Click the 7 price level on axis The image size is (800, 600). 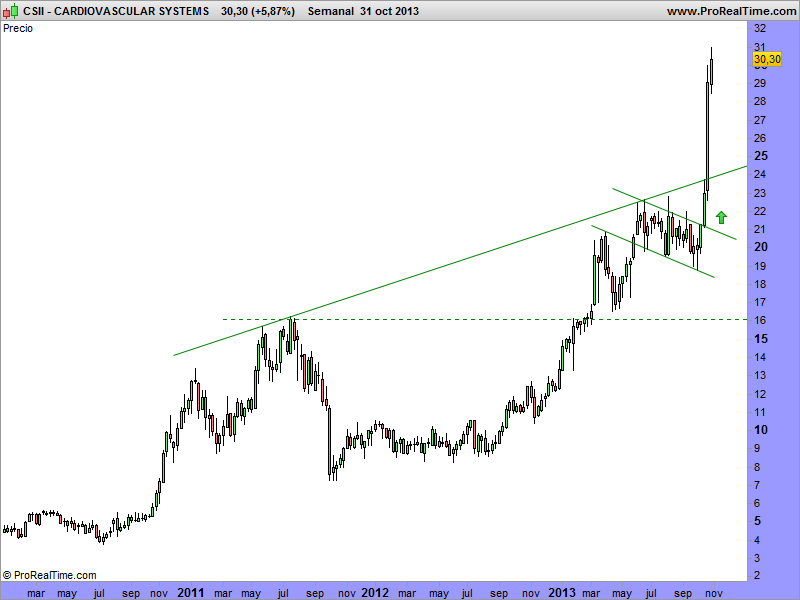757,485
